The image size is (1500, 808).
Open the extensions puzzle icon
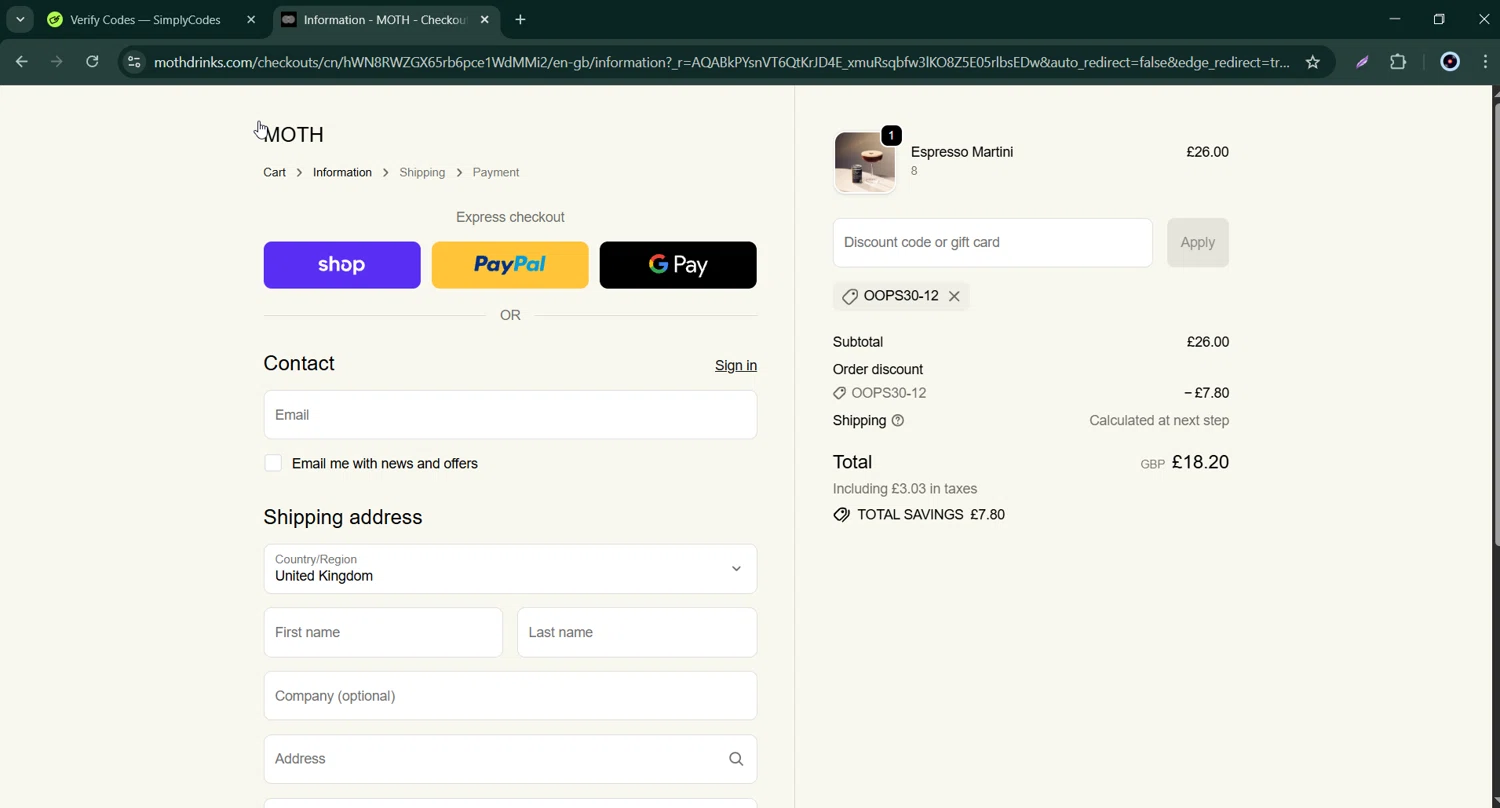[x=1398, y=62]
